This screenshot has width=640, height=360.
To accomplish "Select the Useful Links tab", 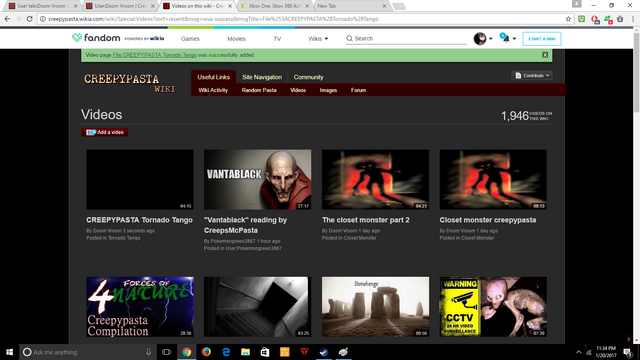I will click(213, 77).
